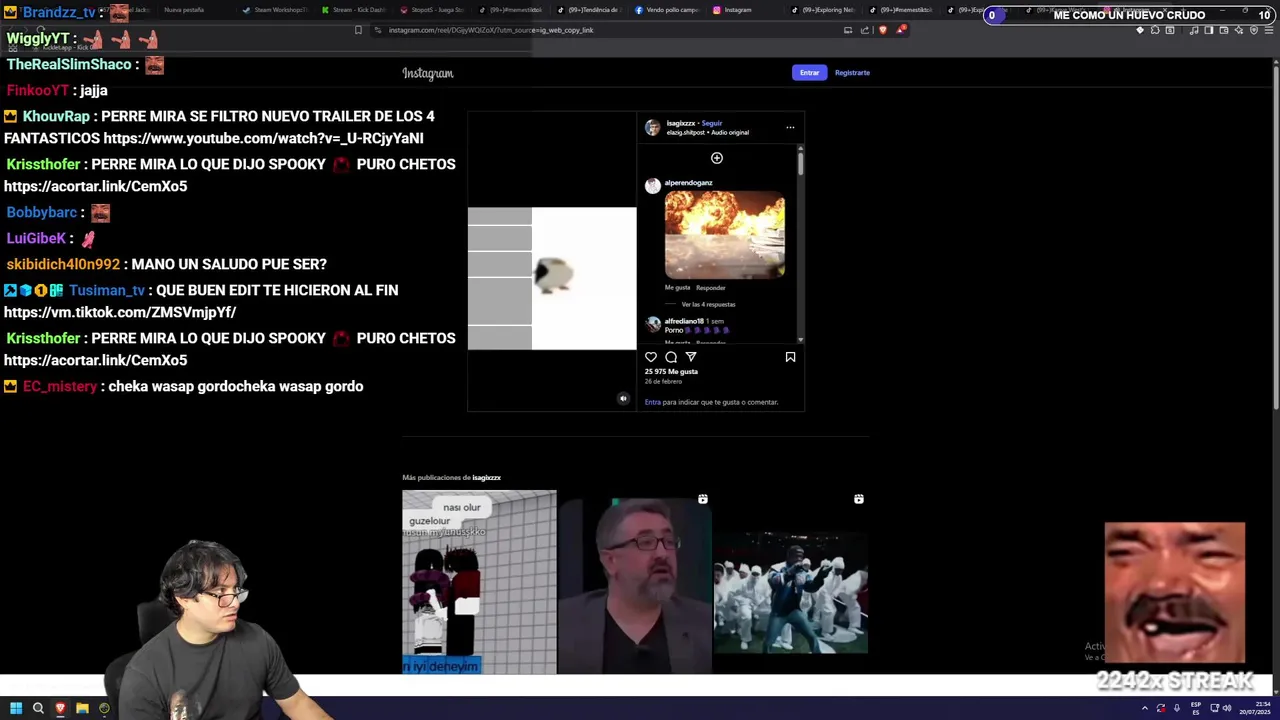Open the ESP language indicator in tray
Screen dimensions: 1280x720
[x=1196, y=708]
